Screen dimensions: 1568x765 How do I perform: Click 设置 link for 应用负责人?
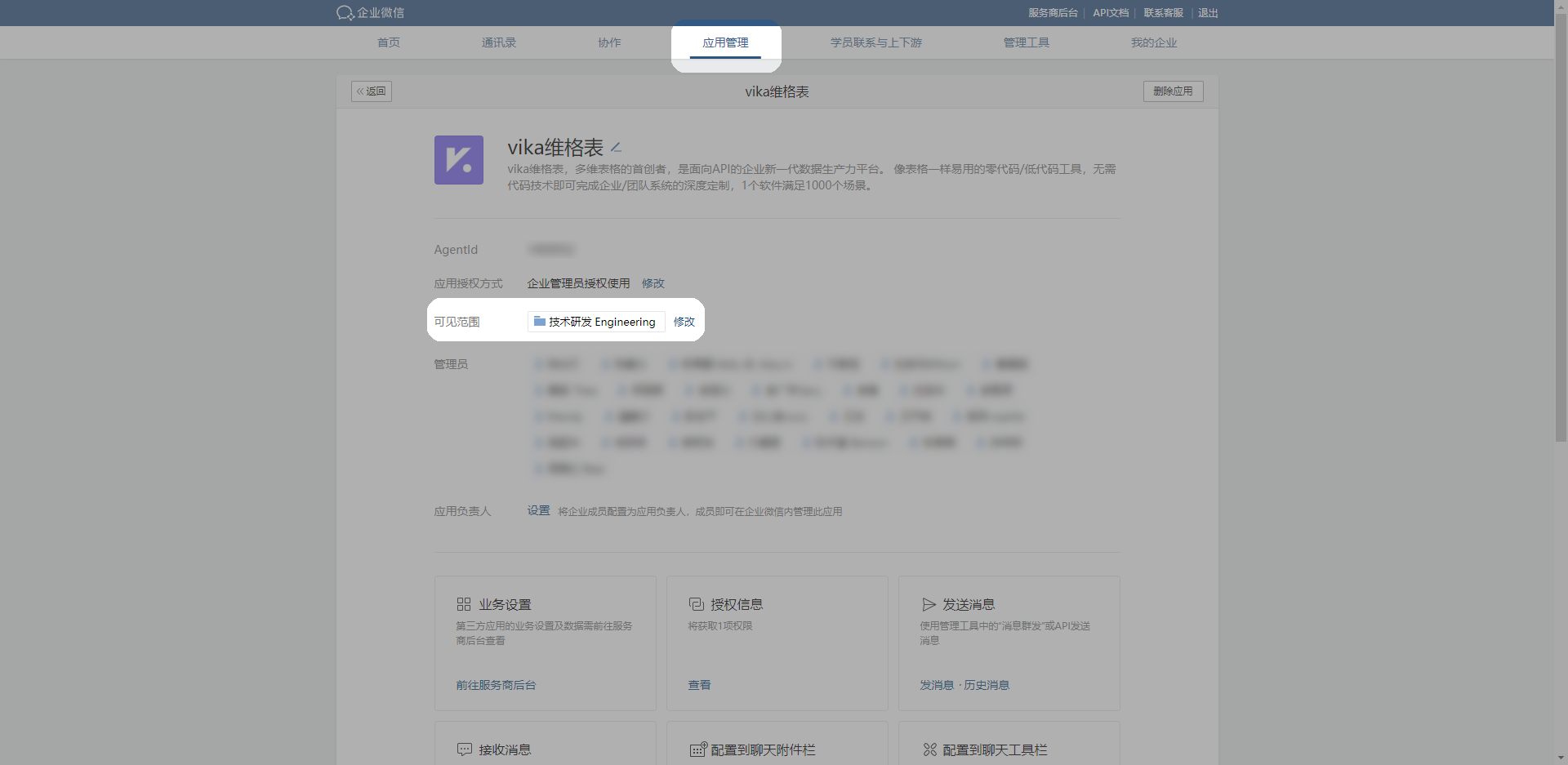pos(538,510)
